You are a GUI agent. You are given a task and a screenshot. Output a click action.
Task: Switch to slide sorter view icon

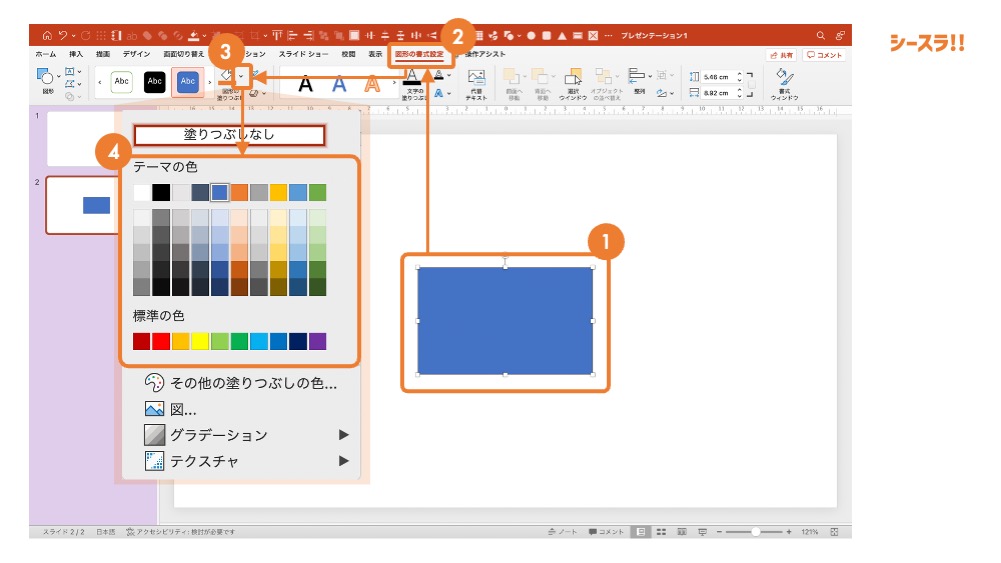[661, 532]
